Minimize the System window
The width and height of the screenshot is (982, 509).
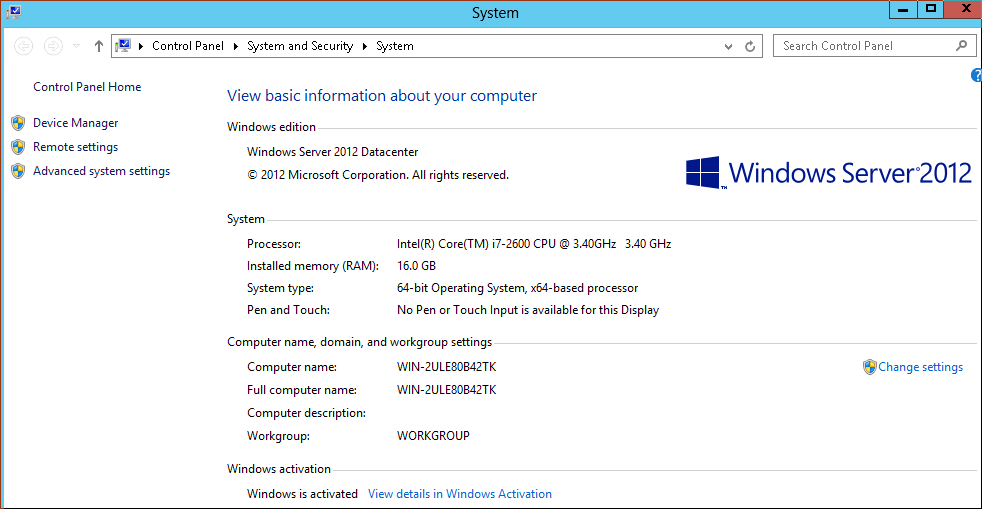(903, 9)
